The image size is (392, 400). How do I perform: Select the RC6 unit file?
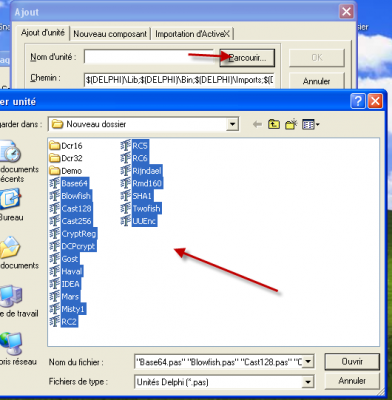135,158
